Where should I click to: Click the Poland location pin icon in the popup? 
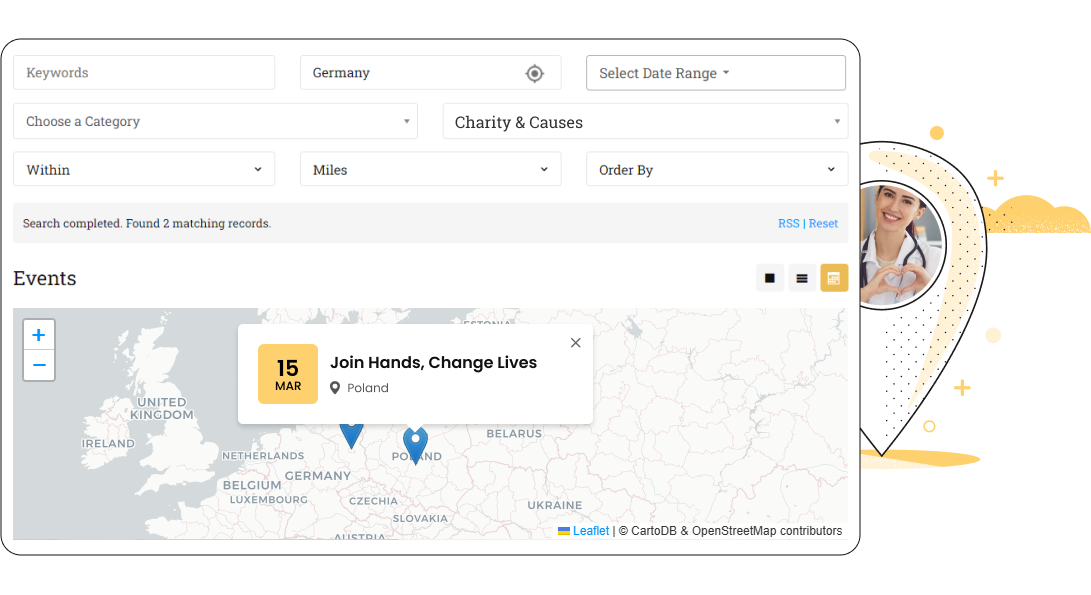click(335, 388)
